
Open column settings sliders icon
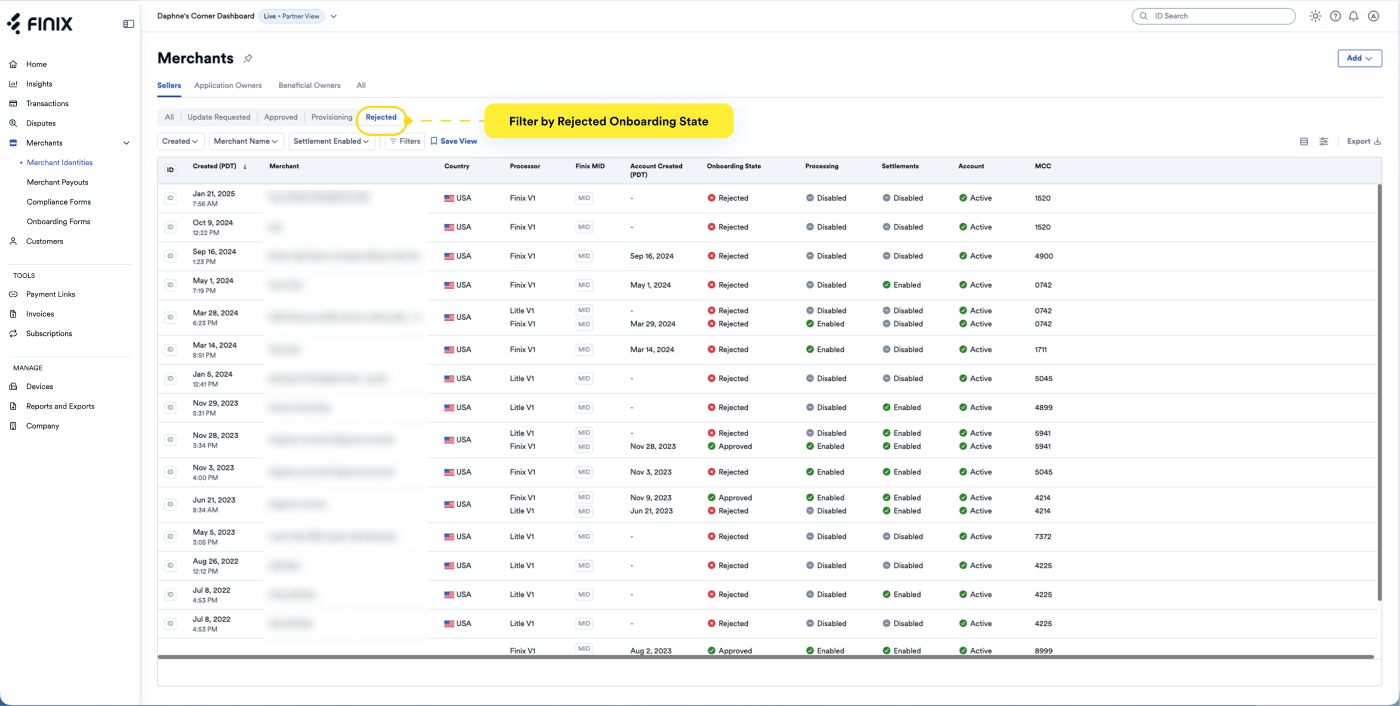[1323, 142]
